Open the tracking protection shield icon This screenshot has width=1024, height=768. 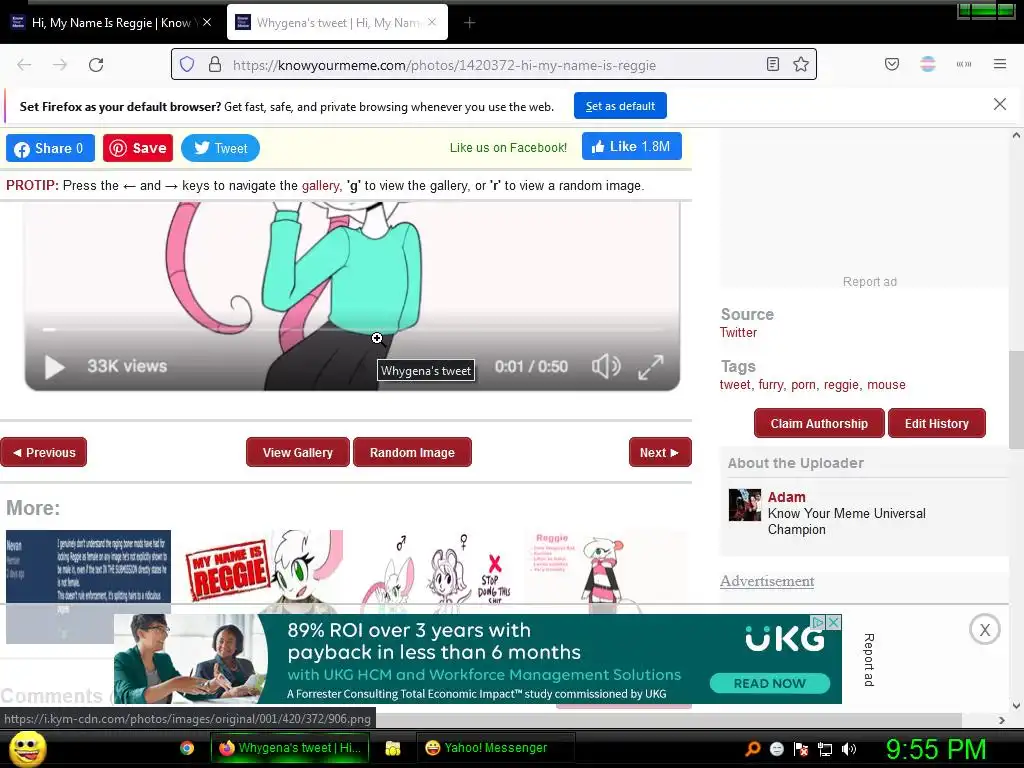point(187,65)
